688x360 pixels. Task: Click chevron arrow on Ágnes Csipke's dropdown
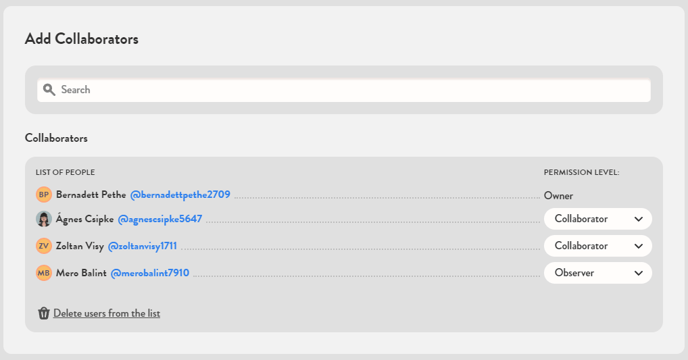pyautogui.click(x=638, y=219)
